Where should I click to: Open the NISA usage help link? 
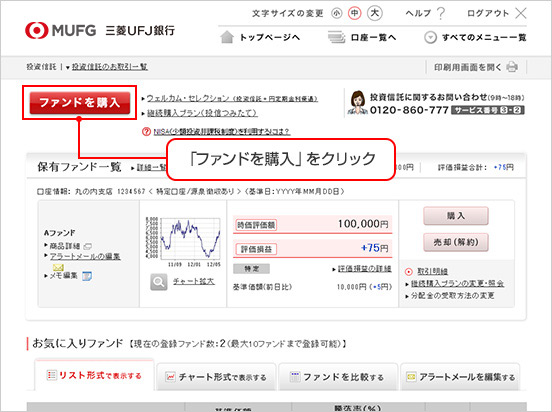[x=221, y=132]
